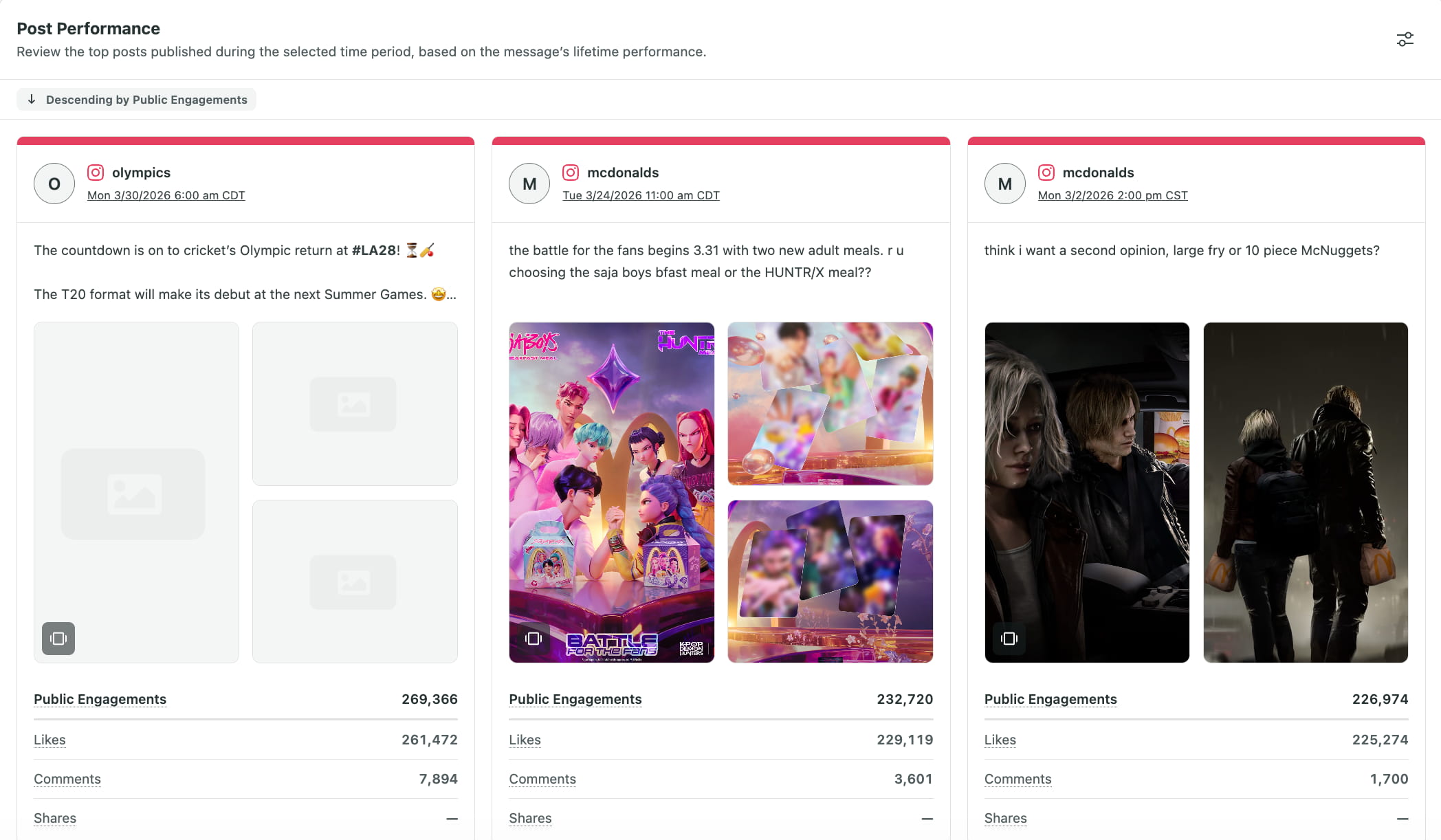This screenshot has width=1441, height=840.
Task: Click the red bar atop the olympics post card
Action: click(x=245, y=141)
